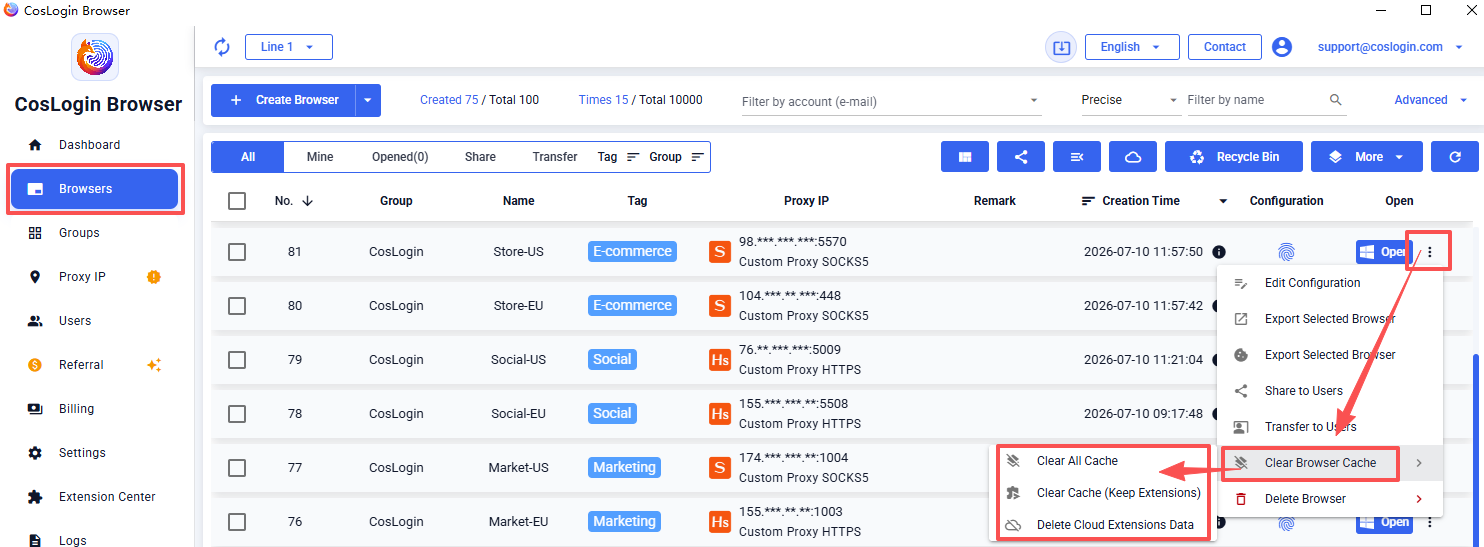1484x547 pixels.
Task: Expand the Clear Browser Cache submenu
Action: (x=1330, y=463)
